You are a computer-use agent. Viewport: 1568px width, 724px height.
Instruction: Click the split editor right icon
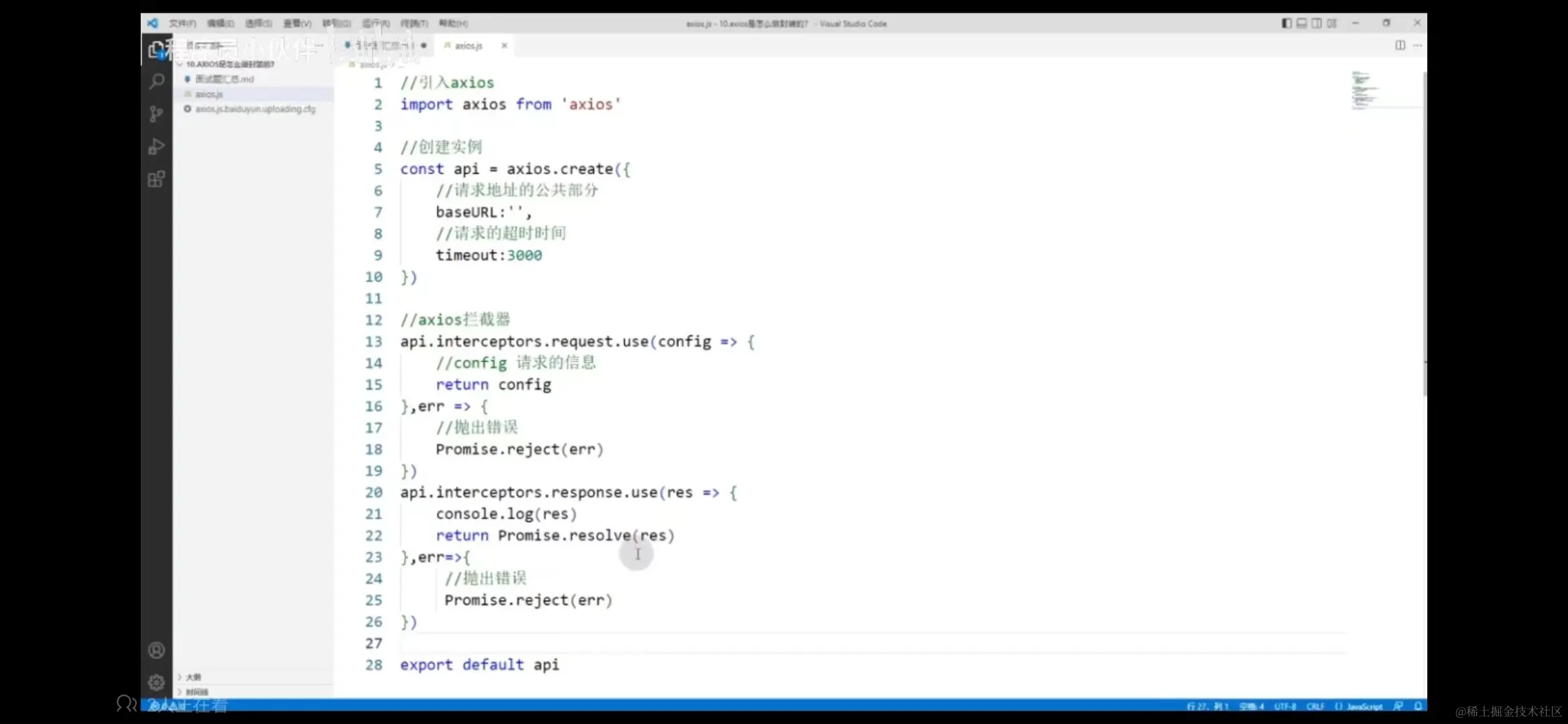coord(1400,45)
